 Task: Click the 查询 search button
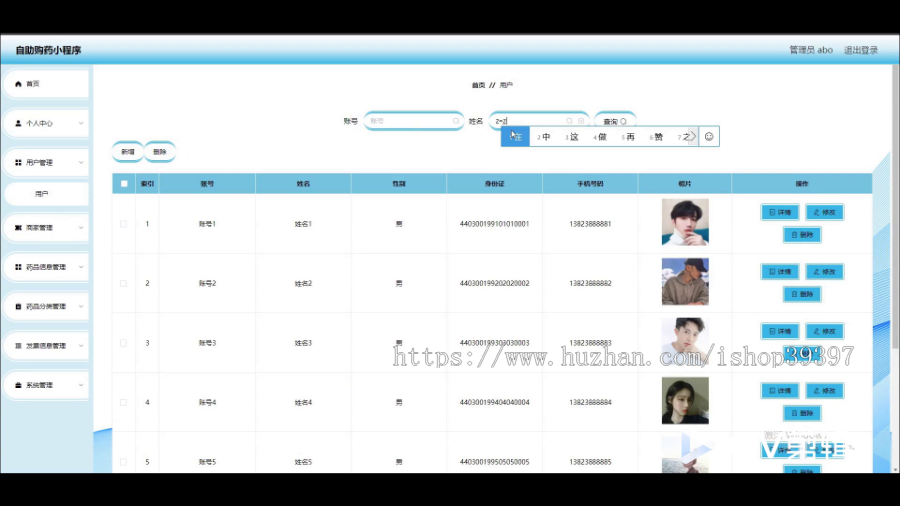tap(615, 121)
